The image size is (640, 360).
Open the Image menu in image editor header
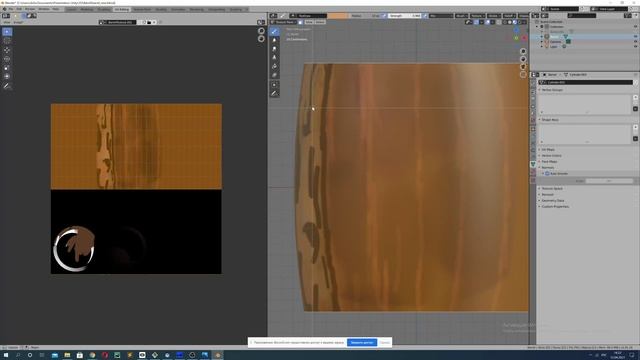pos(18,22)
